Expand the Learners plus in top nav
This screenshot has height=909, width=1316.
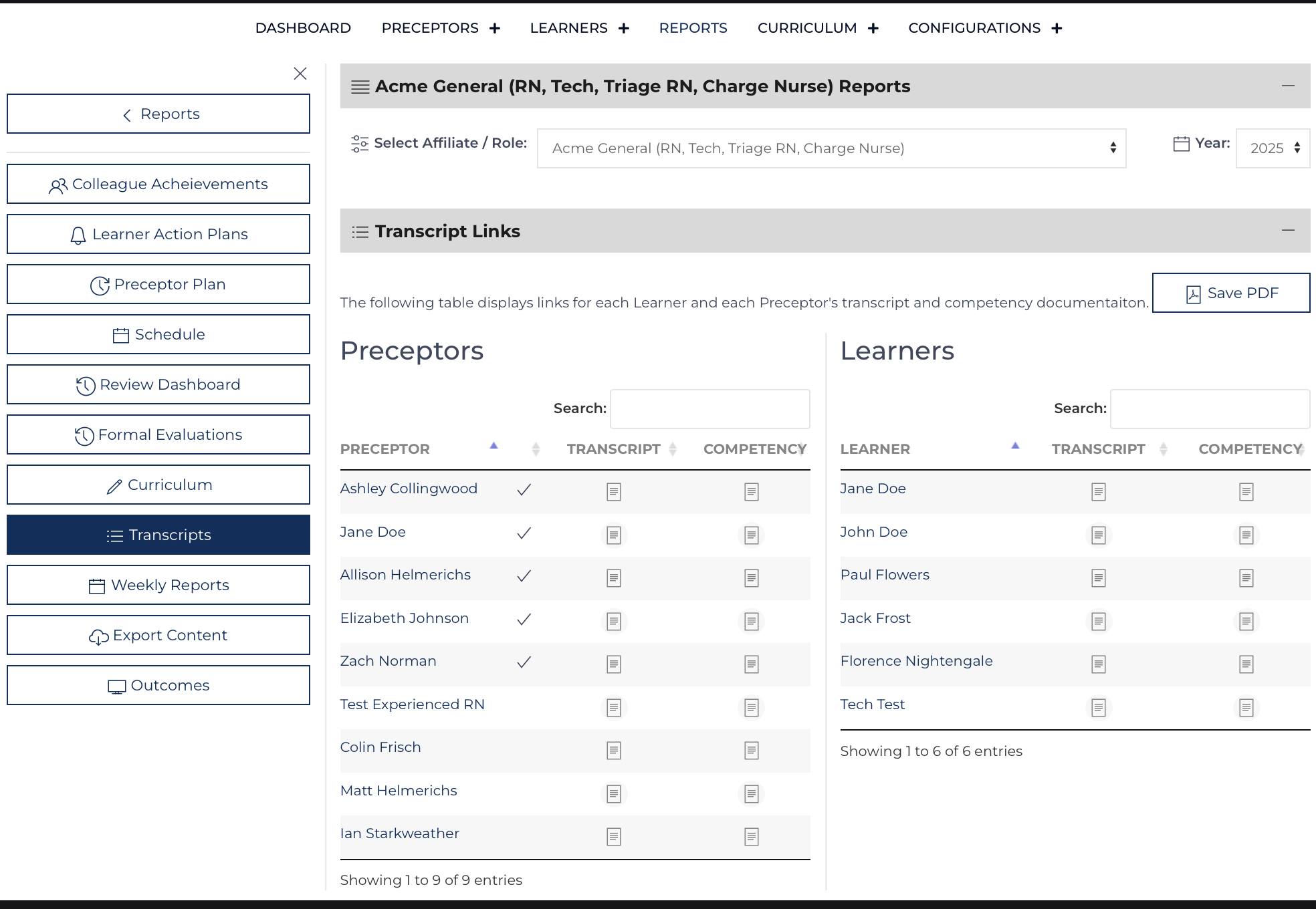[x=624, y=28]
